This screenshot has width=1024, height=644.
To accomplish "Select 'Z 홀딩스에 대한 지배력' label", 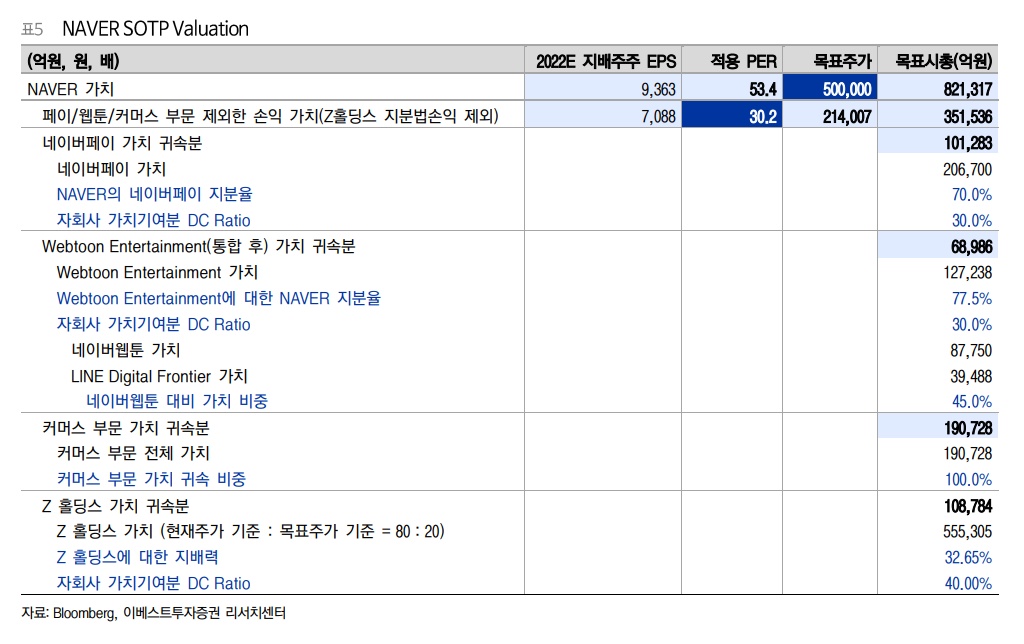I will click(x=138, y=556).
